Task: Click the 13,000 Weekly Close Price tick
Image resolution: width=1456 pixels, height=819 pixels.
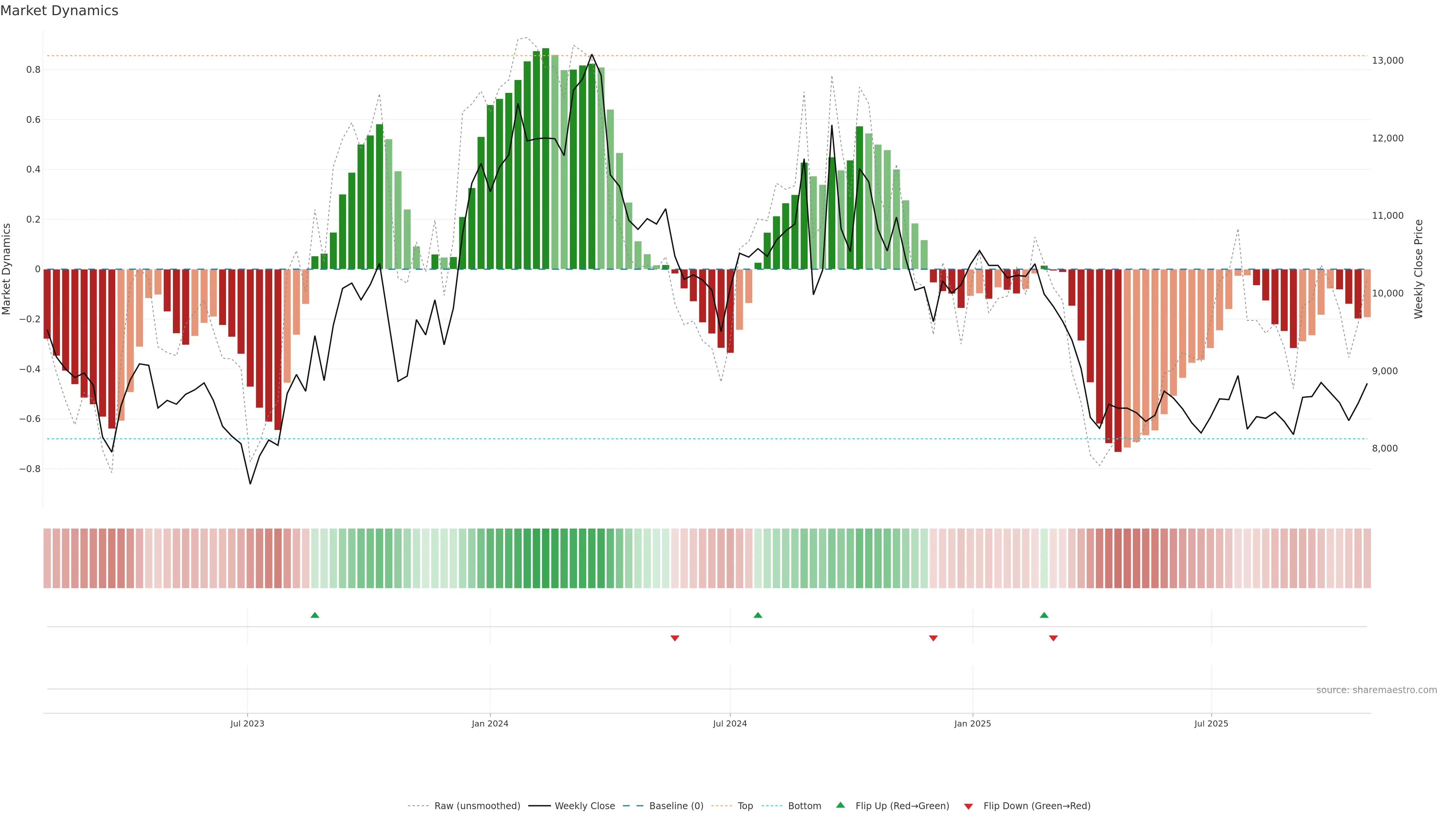Action: coord(1387,61)
